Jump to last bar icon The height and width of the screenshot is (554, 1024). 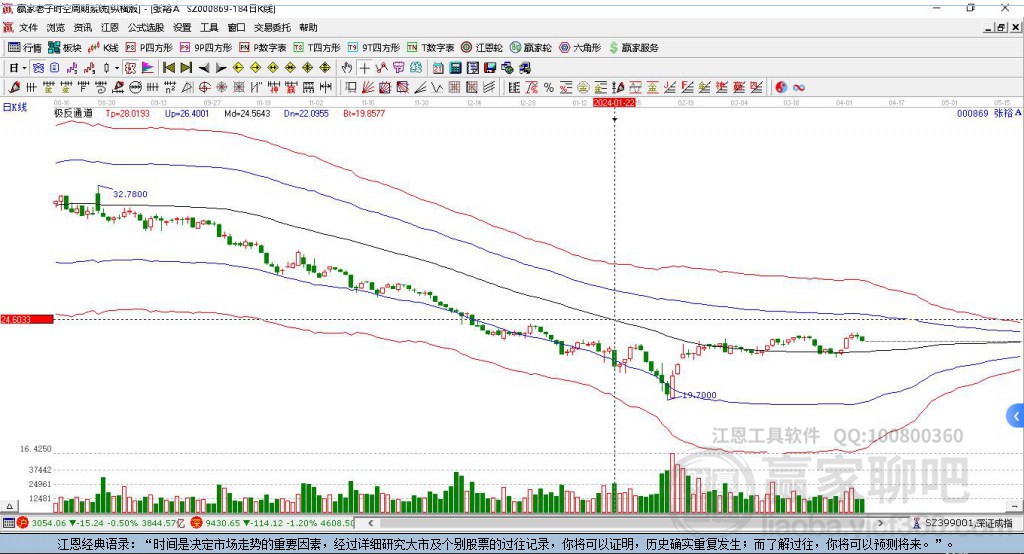tap(186, 68)
